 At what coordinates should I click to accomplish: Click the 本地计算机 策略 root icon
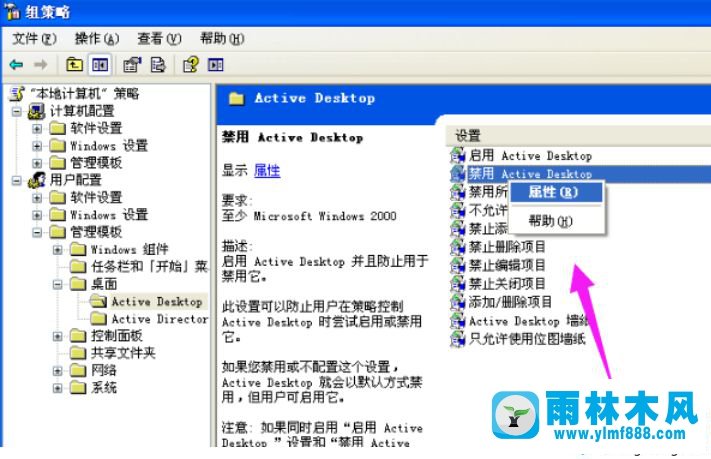tap(17, 94)
